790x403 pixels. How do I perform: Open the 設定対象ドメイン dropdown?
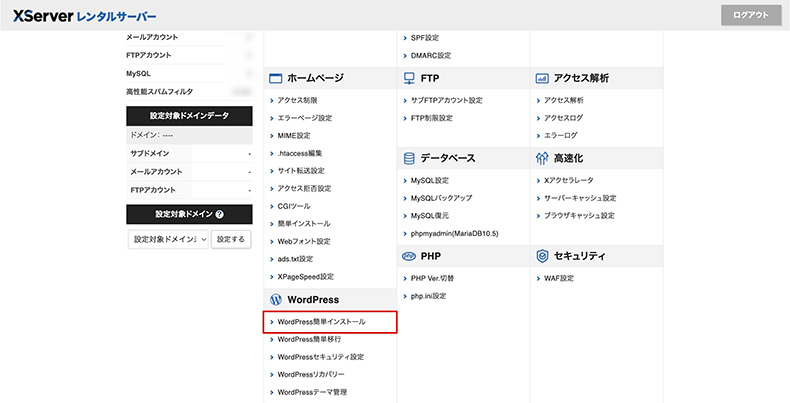tap(168, 240)
